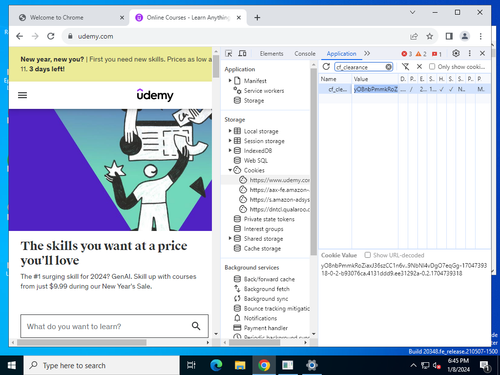Select the cf_cle... cookie name cell
Screen dimensions: 500x375
pos(335,89)
